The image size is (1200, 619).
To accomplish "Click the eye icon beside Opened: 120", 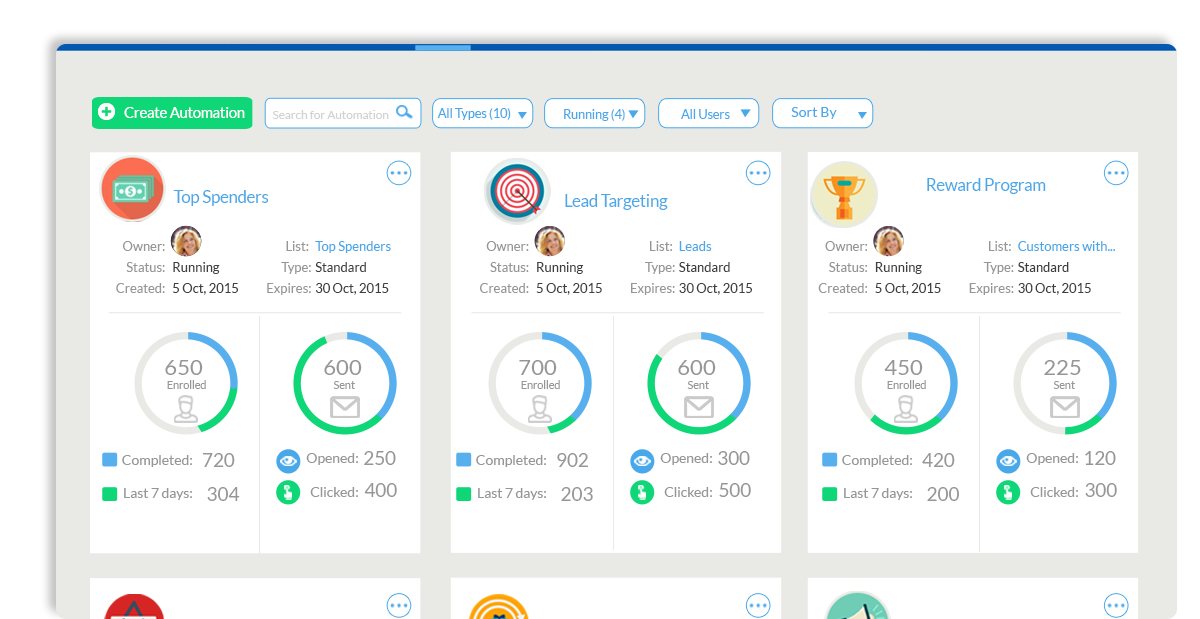I will coord(1008,461).
